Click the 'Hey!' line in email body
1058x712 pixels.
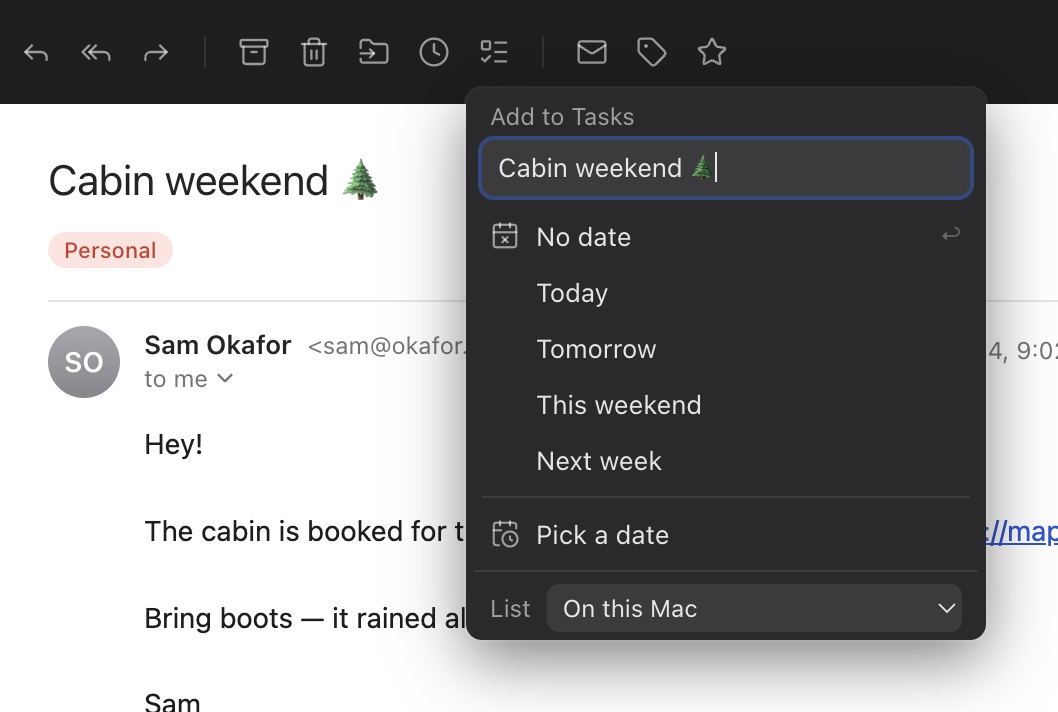173,445
